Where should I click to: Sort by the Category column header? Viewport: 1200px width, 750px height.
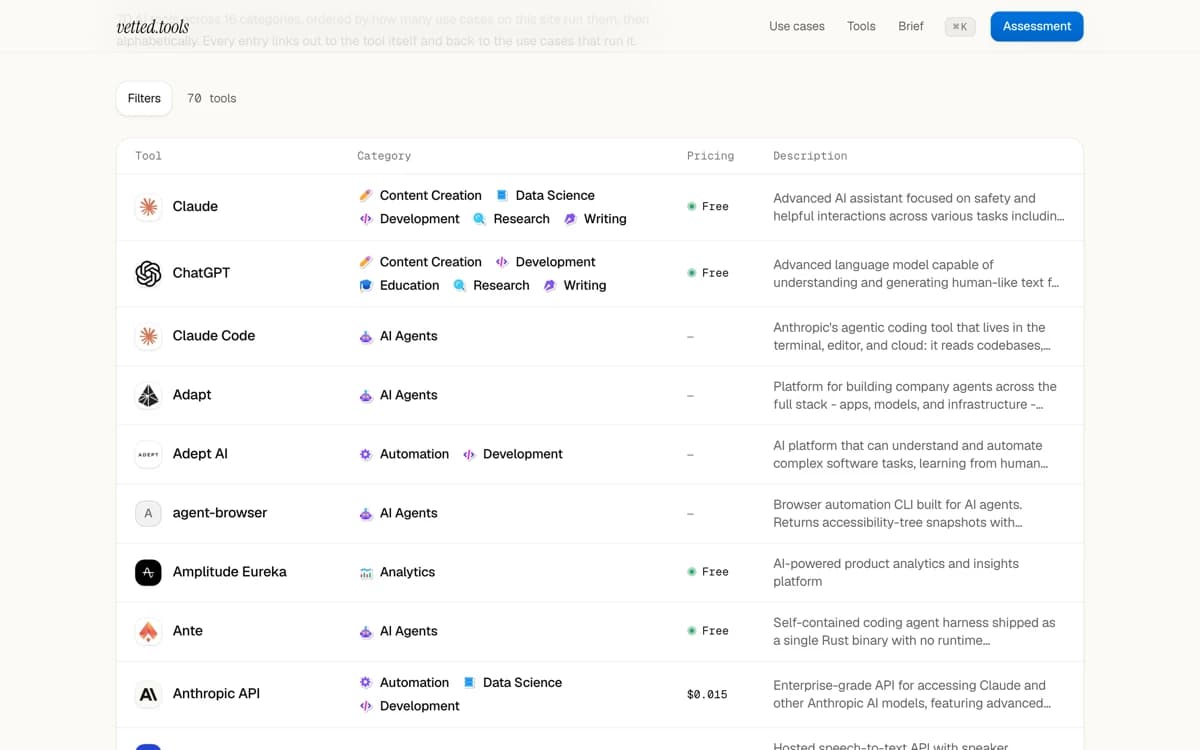pos(384,156)
